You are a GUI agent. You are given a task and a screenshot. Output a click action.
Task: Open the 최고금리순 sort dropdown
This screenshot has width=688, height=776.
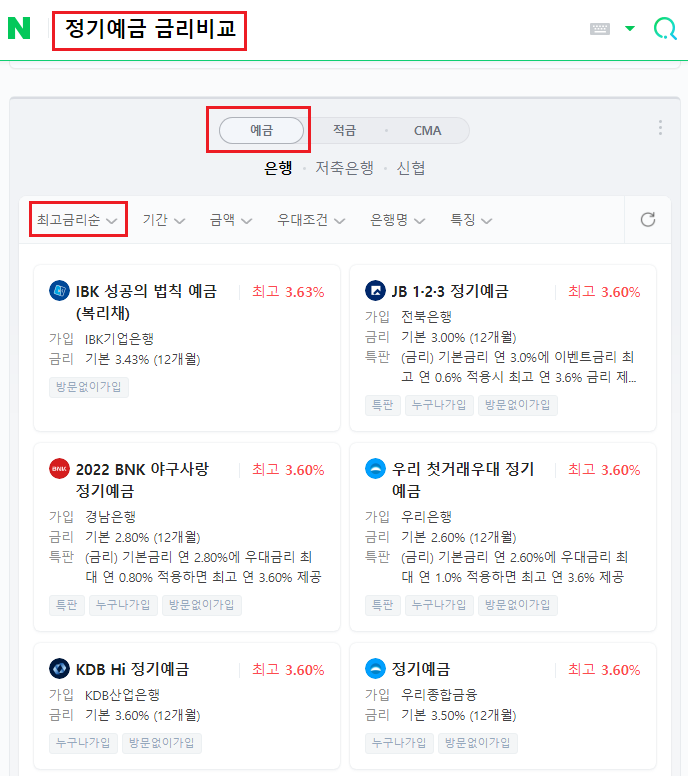click(x=77, y=219)
